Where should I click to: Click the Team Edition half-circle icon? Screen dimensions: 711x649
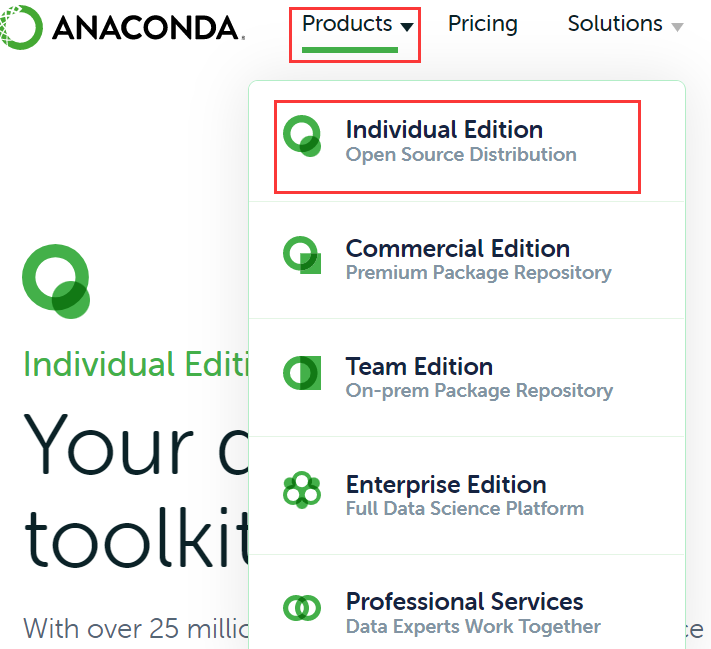tap(302, 373)
